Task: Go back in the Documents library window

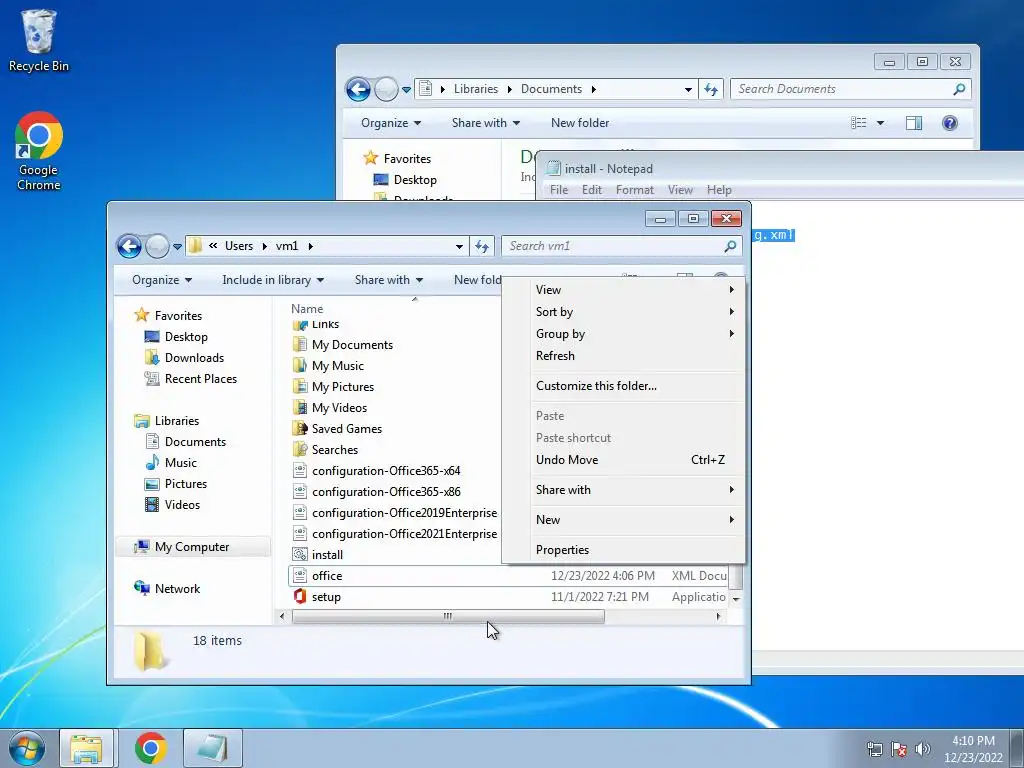Action: pos(358,89)
